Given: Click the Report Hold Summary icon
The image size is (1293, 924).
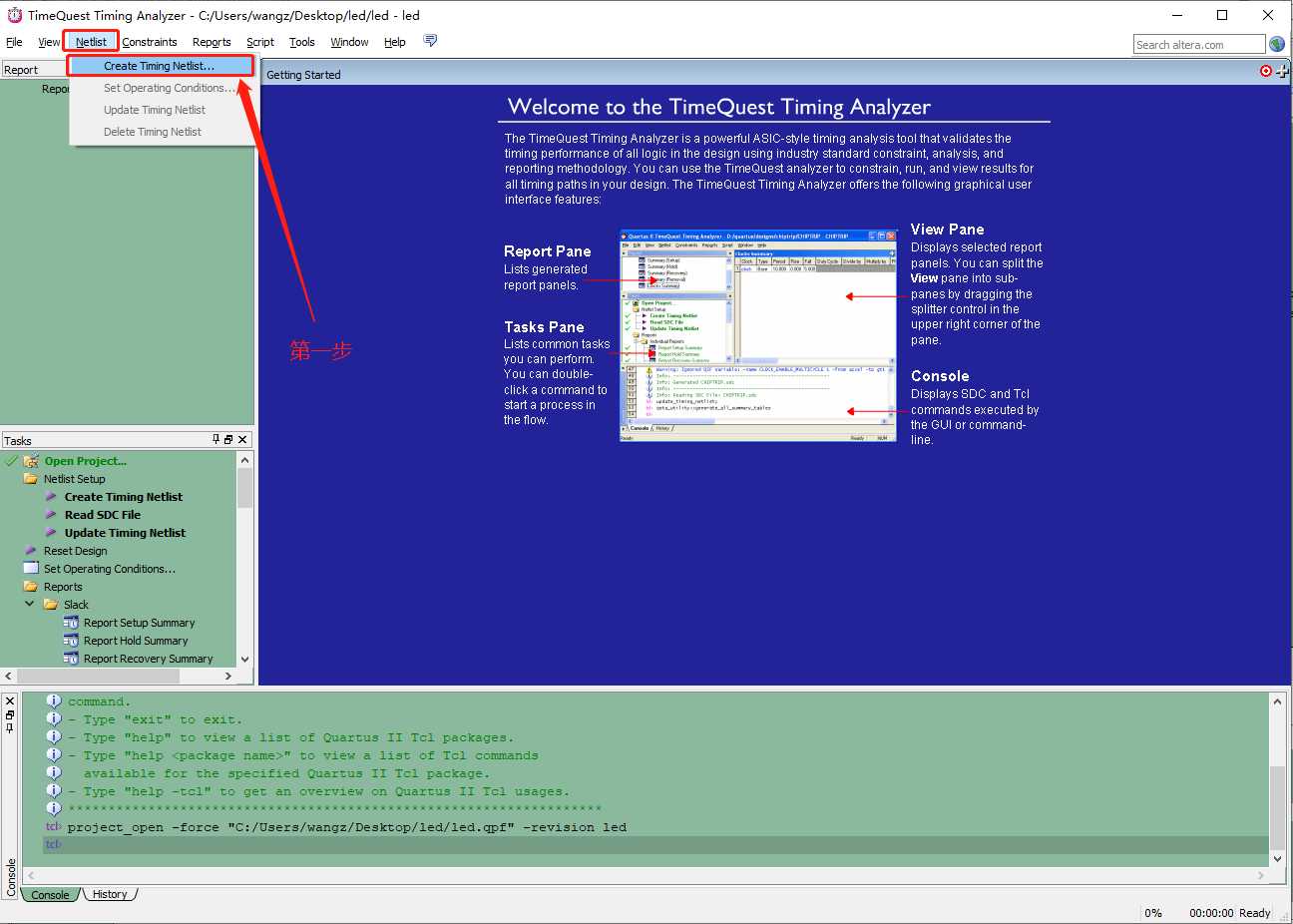Looking at the screenshot, I should [71, 641].
